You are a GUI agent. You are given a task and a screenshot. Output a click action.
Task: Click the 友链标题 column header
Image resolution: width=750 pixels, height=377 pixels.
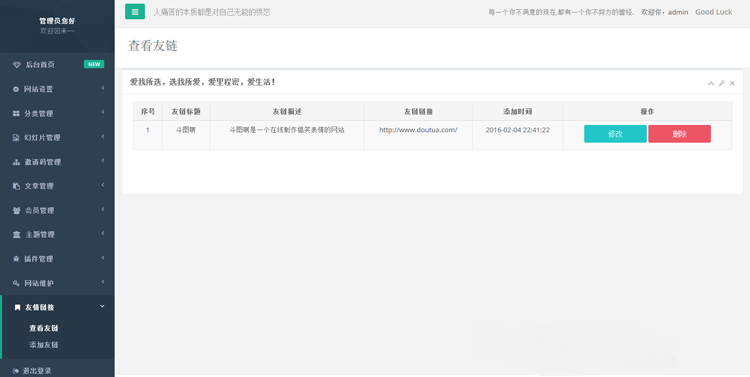pos(186,111)
